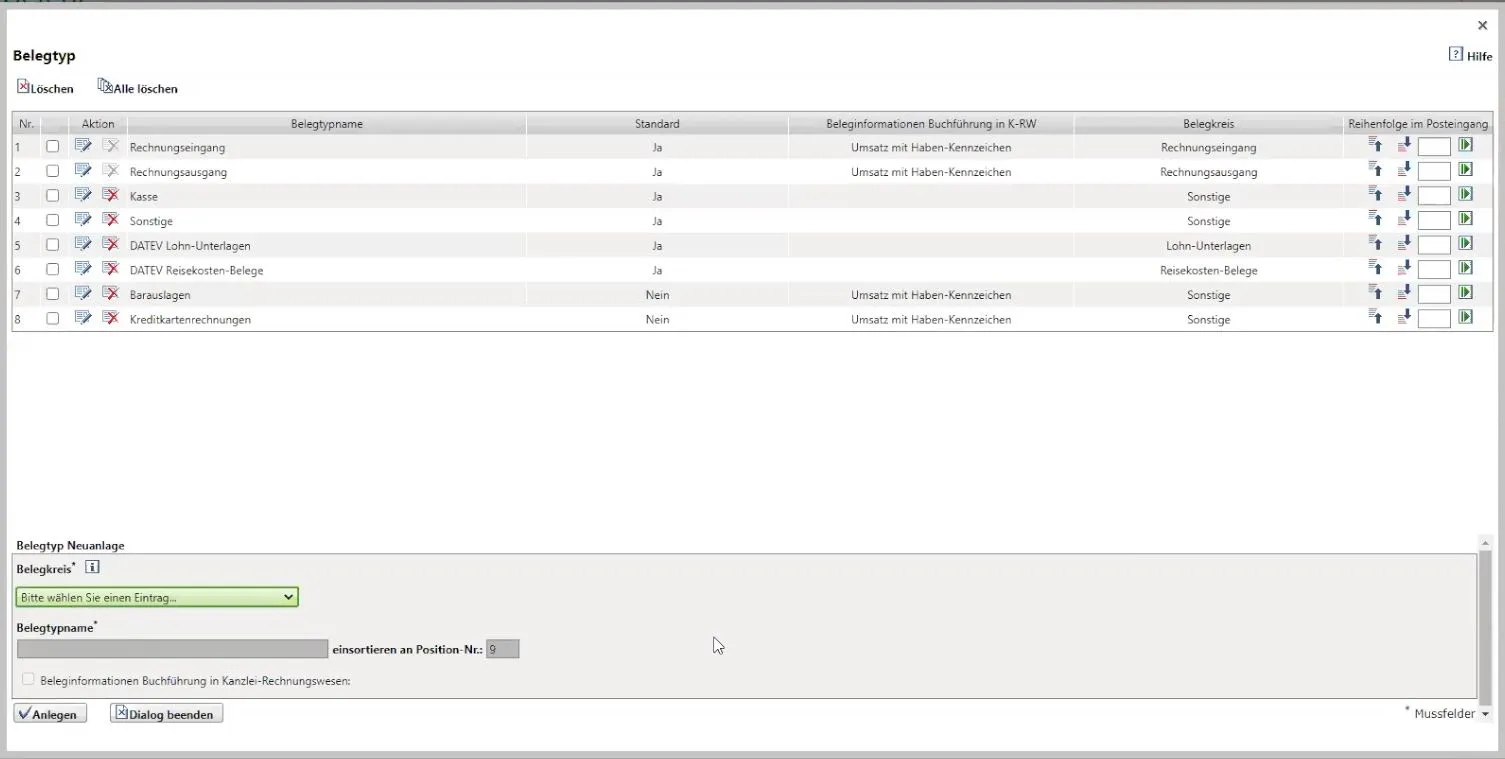
Task: Click the Standard column header
Action: 657,123
